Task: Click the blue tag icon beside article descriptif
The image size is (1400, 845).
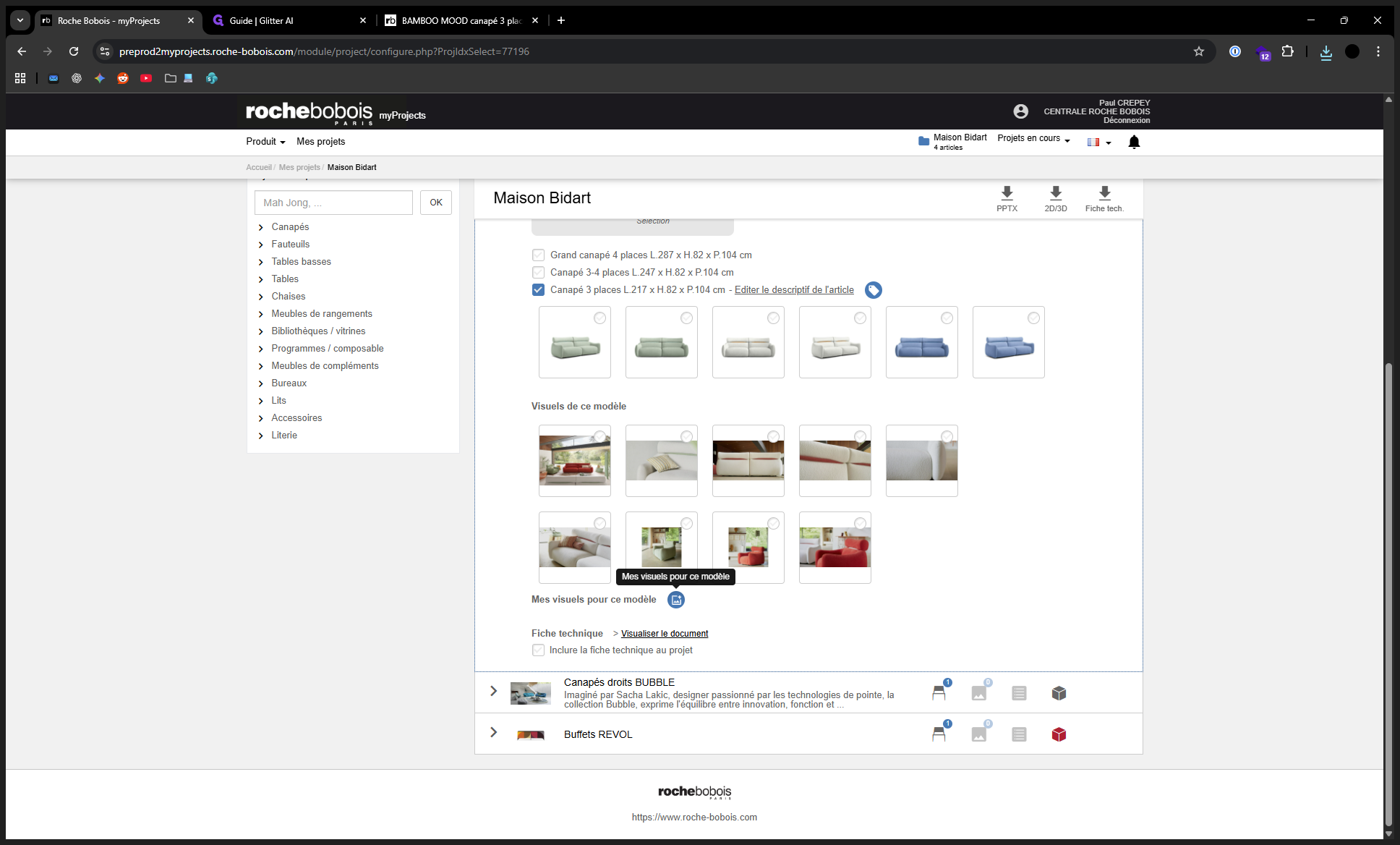Action: click(874, 290)
